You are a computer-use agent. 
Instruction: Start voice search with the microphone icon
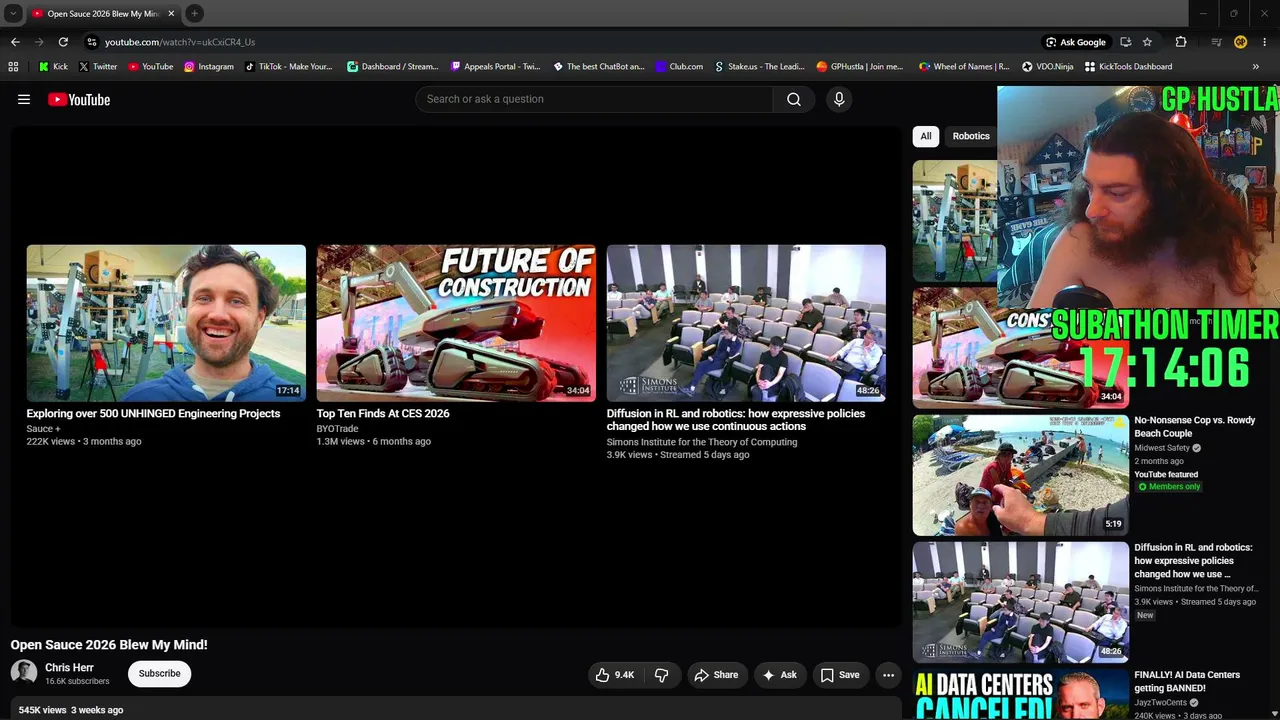point(839,99)
